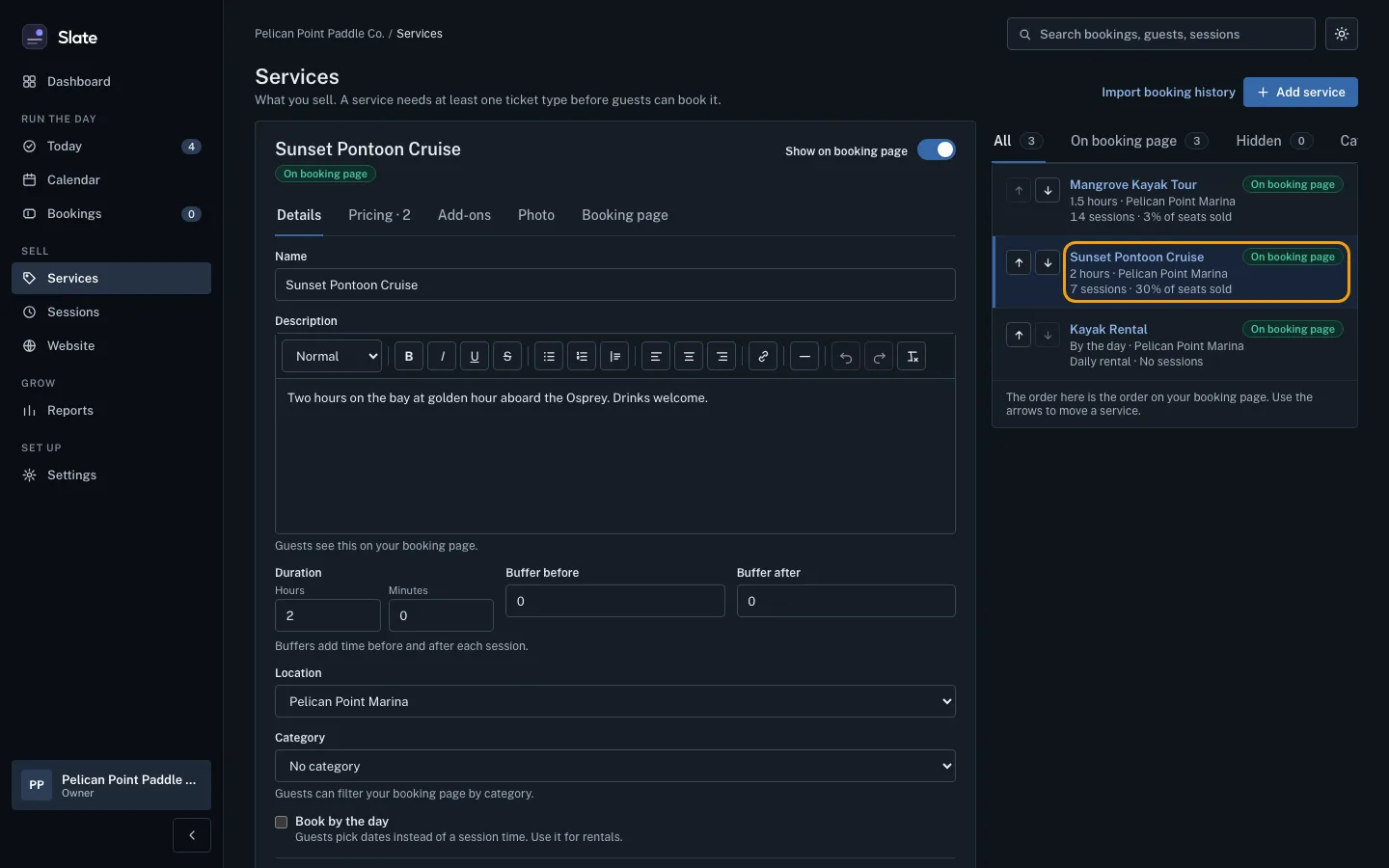The image size is (1389, 868).
Task: Move Sunset Pontoon Cruise down in order
Action: pyautogui.click(x=1048, y=262)
